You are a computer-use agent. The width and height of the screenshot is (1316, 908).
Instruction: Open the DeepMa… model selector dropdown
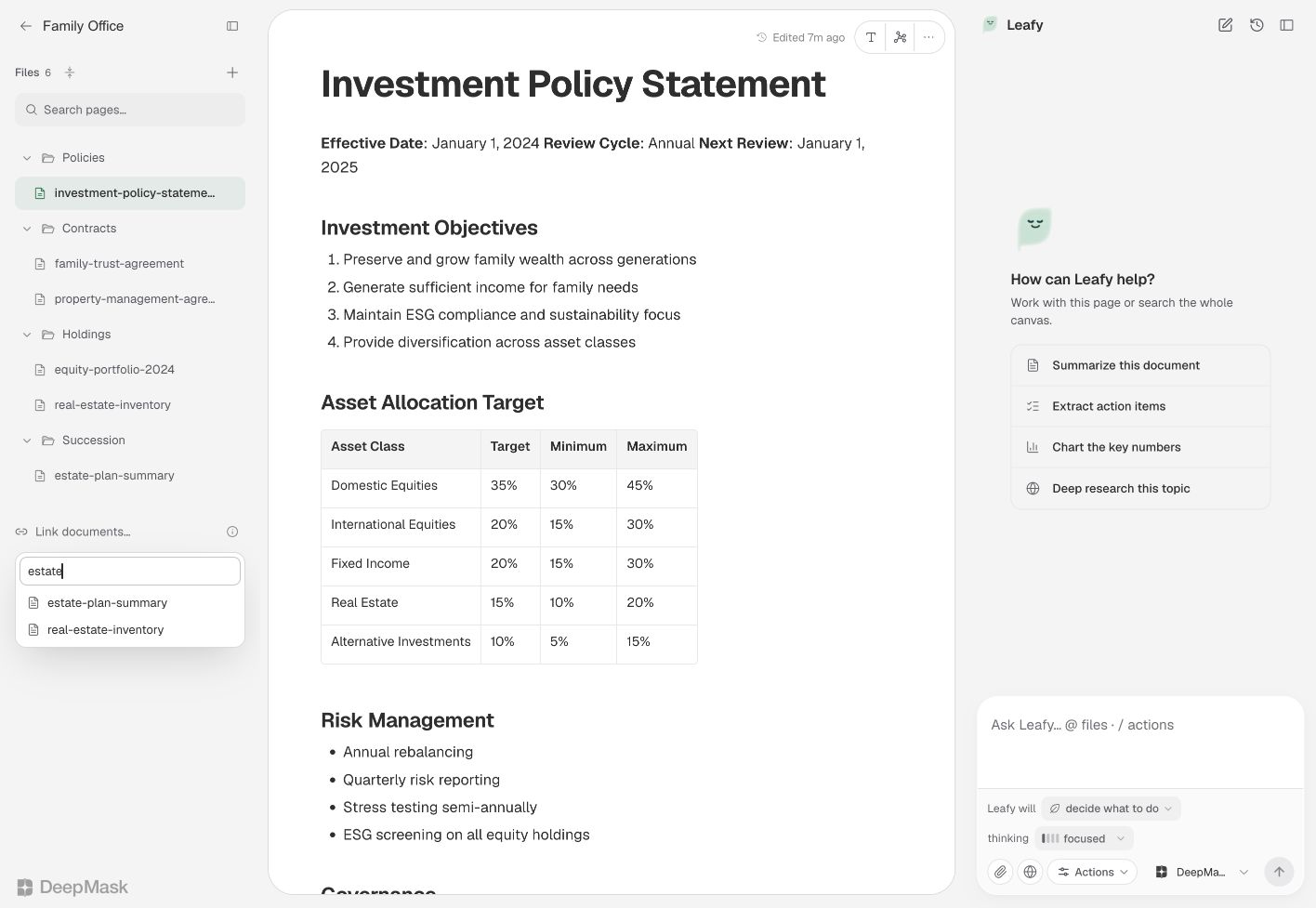click(1202, 872)
